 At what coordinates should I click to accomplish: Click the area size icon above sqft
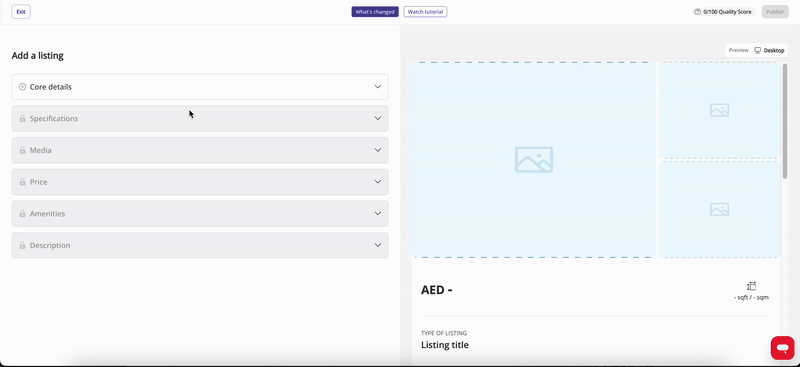coord(751,286)
